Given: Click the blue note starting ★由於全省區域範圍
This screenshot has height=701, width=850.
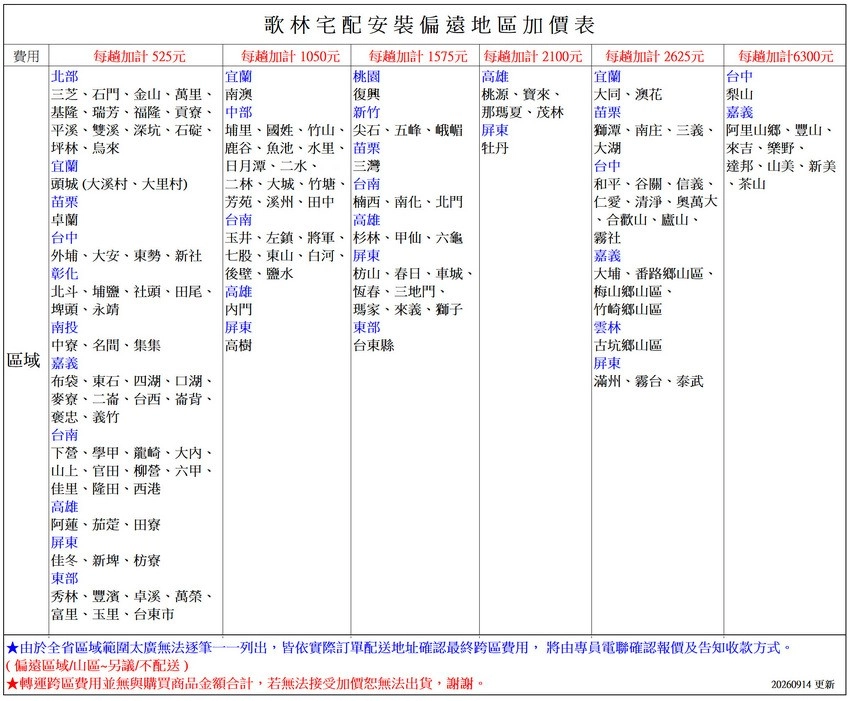Looking at the screenshot, I should click(x=398, y=647).
